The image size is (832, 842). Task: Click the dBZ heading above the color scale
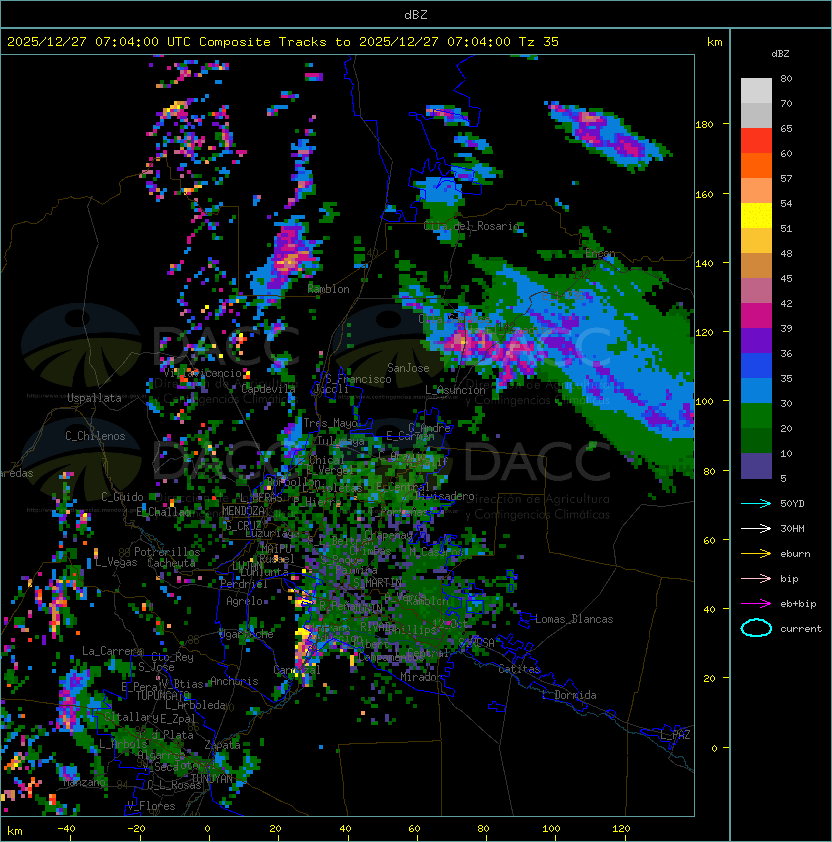click(x=780, y=54)
